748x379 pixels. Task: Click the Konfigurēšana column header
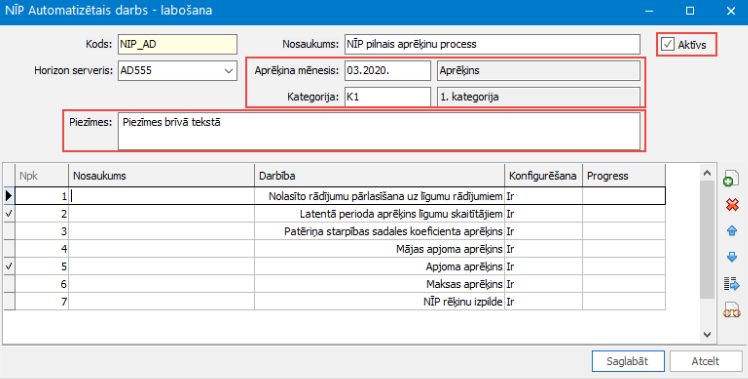point(543,176)
